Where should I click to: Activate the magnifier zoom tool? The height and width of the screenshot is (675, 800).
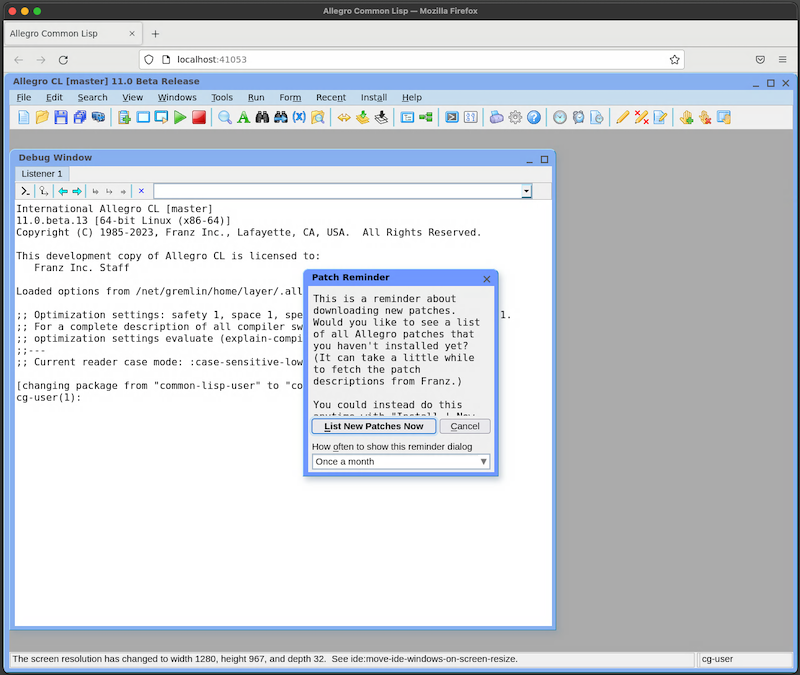pyautogui.click(x=222, y=117)
